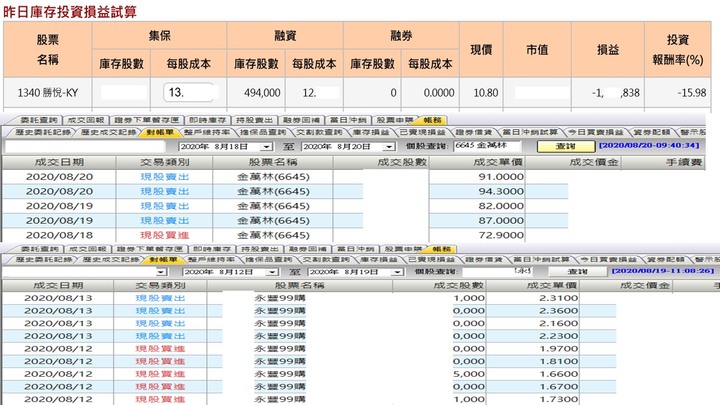Select the 永豐99購 row priced 2.2300
The height and width of the screenshot is (405, 720).
tap(309, 336)
